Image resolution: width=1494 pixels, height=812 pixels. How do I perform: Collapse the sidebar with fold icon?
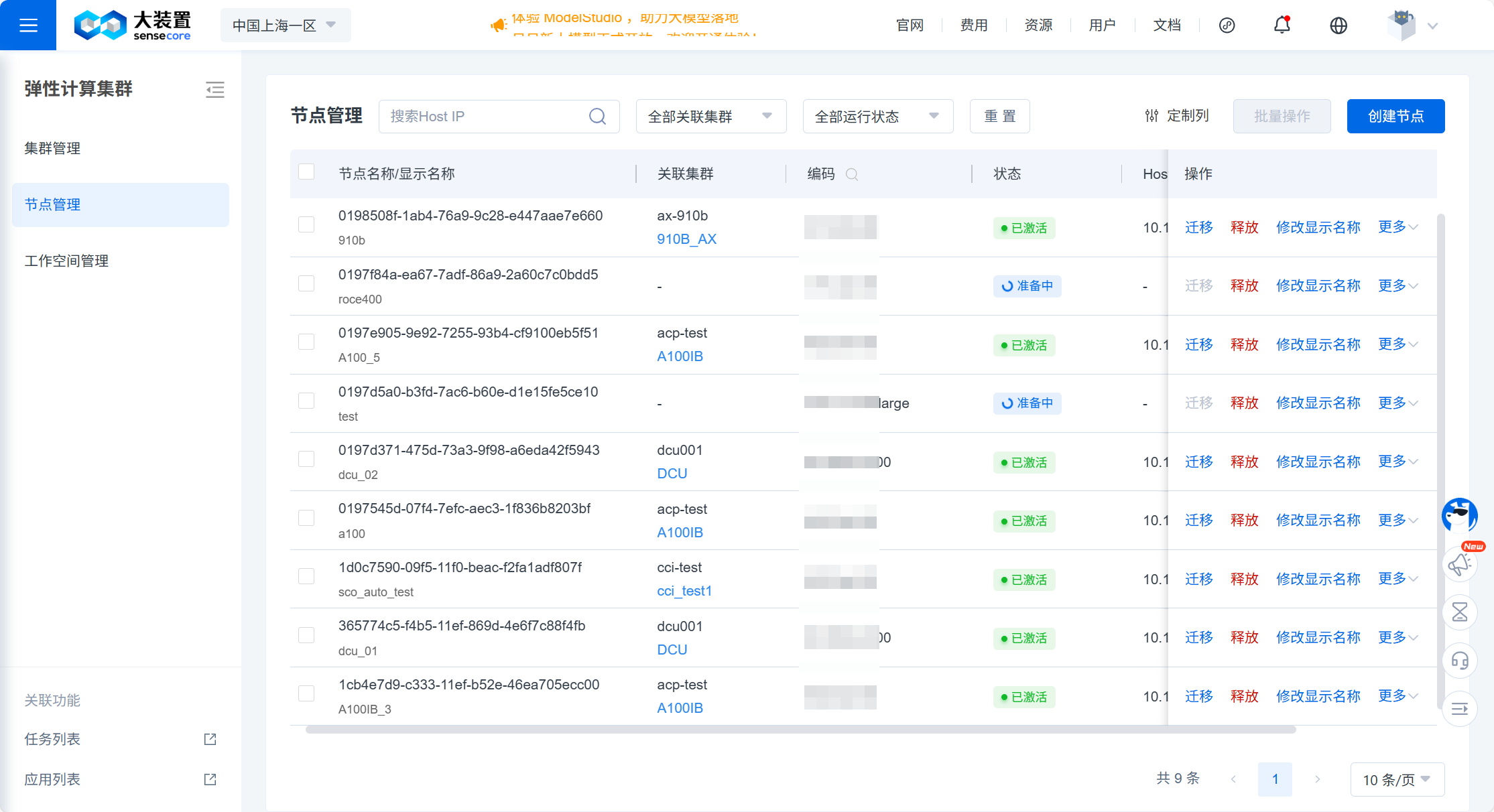(214, 89)
